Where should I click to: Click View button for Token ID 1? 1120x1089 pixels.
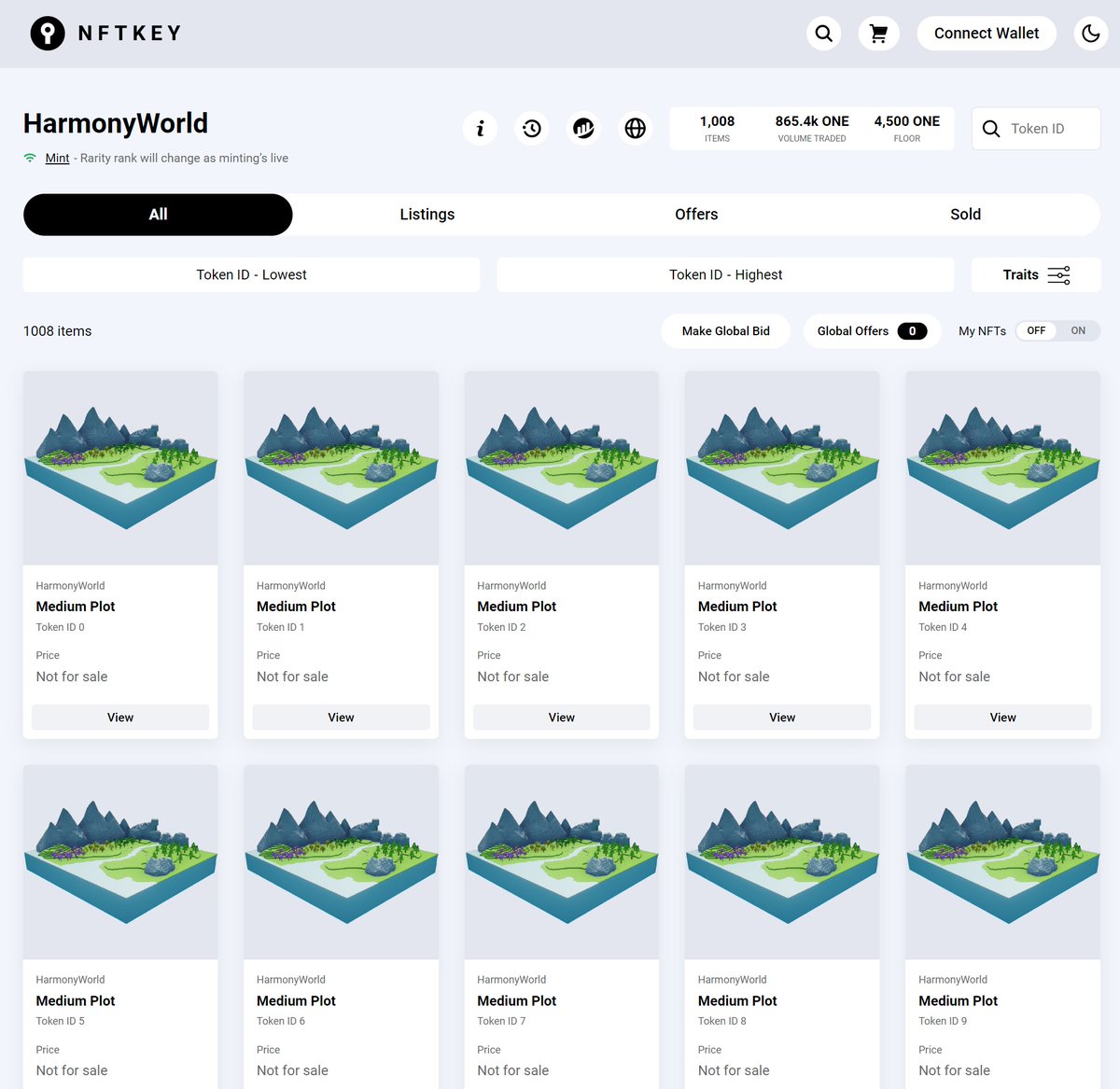point(341,718)
